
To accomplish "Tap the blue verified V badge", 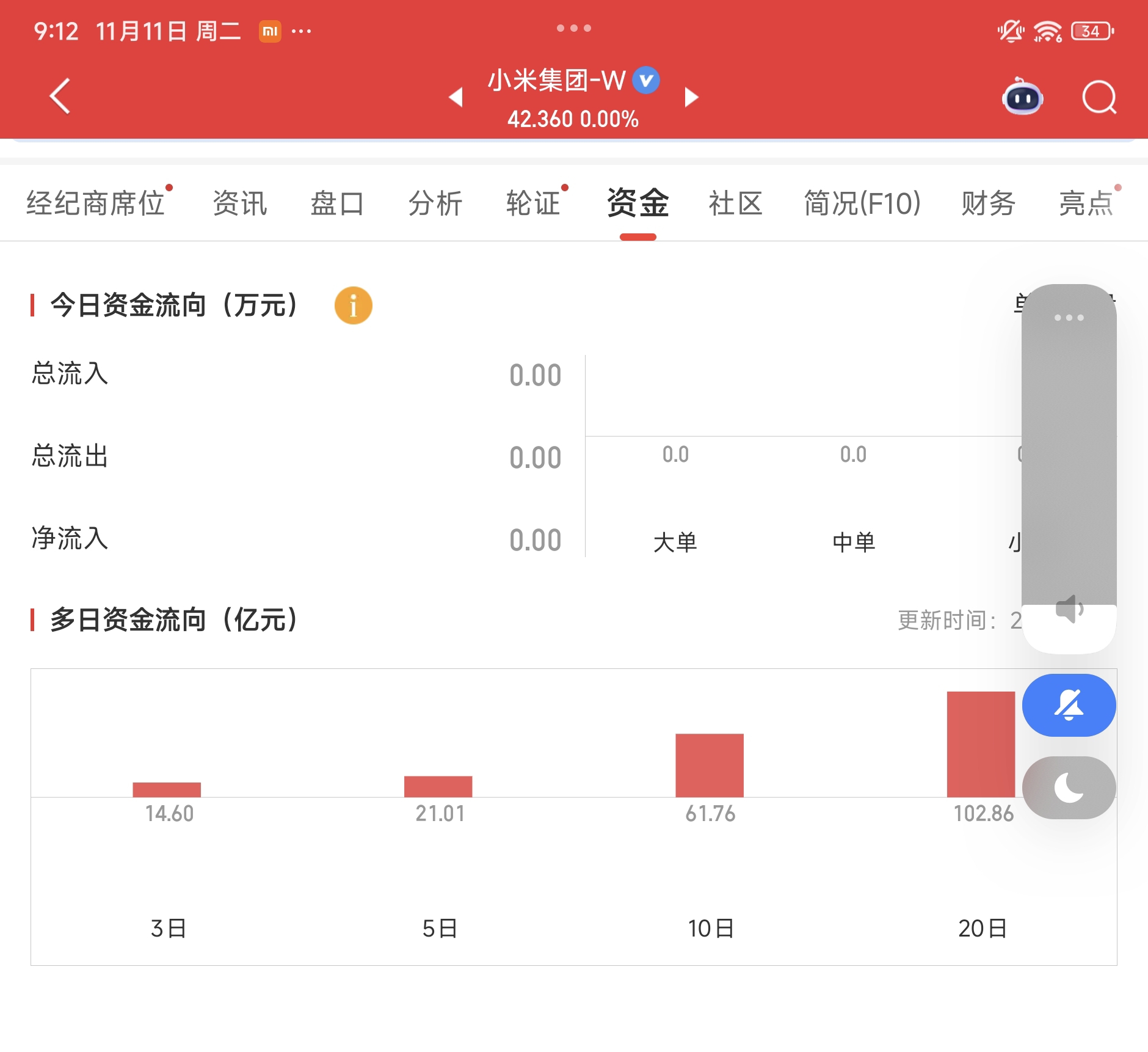I will point(646,80).
